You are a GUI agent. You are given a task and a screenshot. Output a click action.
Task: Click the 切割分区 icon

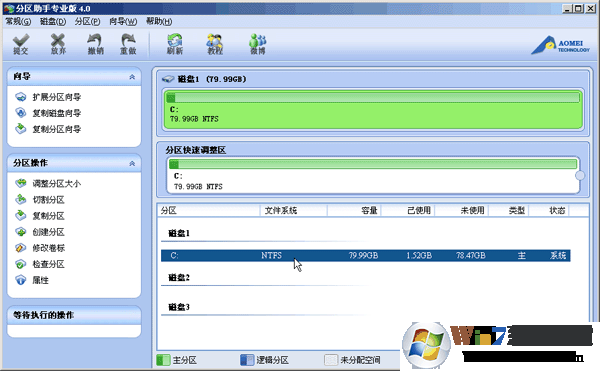pos(21,199)
